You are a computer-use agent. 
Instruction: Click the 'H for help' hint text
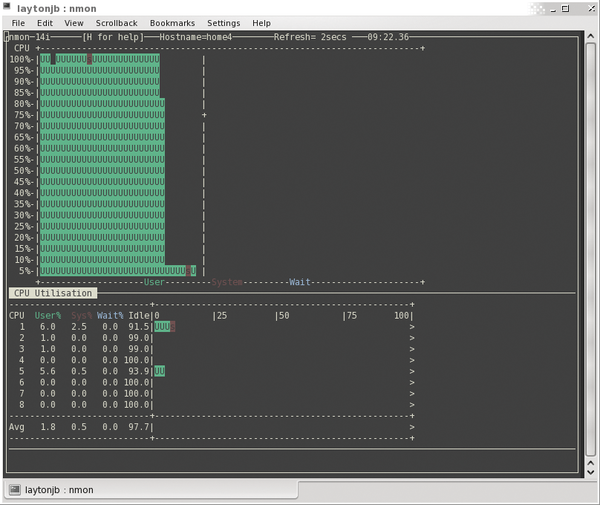(x=113, y=37)
